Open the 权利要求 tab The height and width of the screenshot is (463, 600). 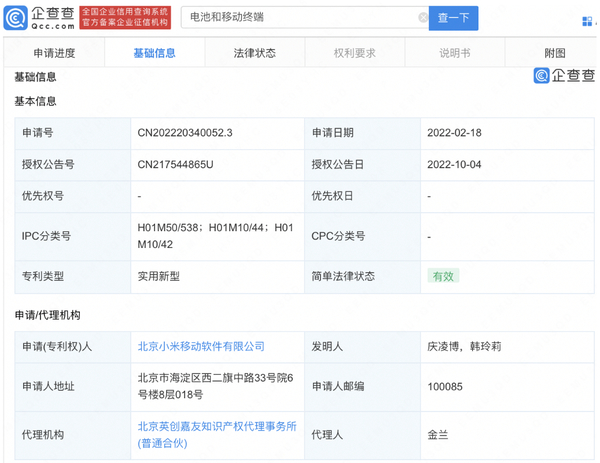pyautogui.click(x=354, y=53)
